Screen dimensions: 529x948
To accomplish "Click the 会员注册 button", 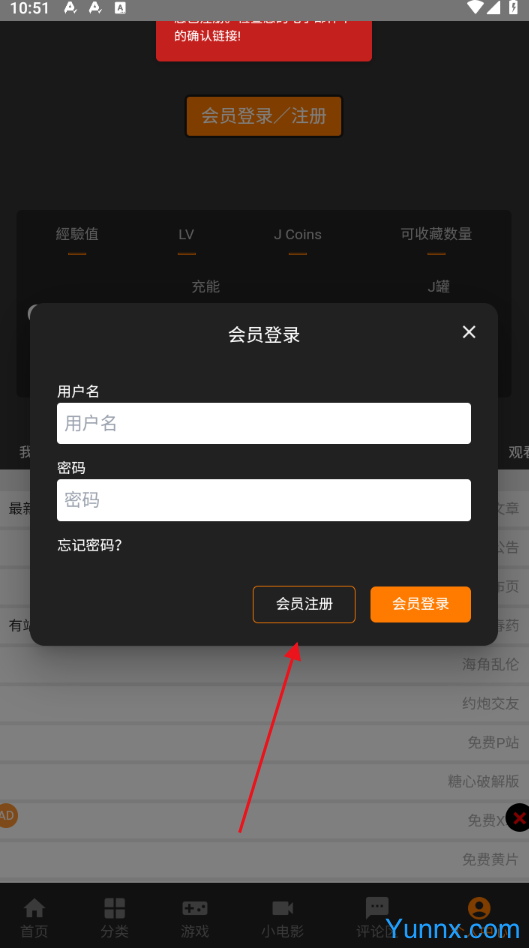I will [x=304, y=604].
